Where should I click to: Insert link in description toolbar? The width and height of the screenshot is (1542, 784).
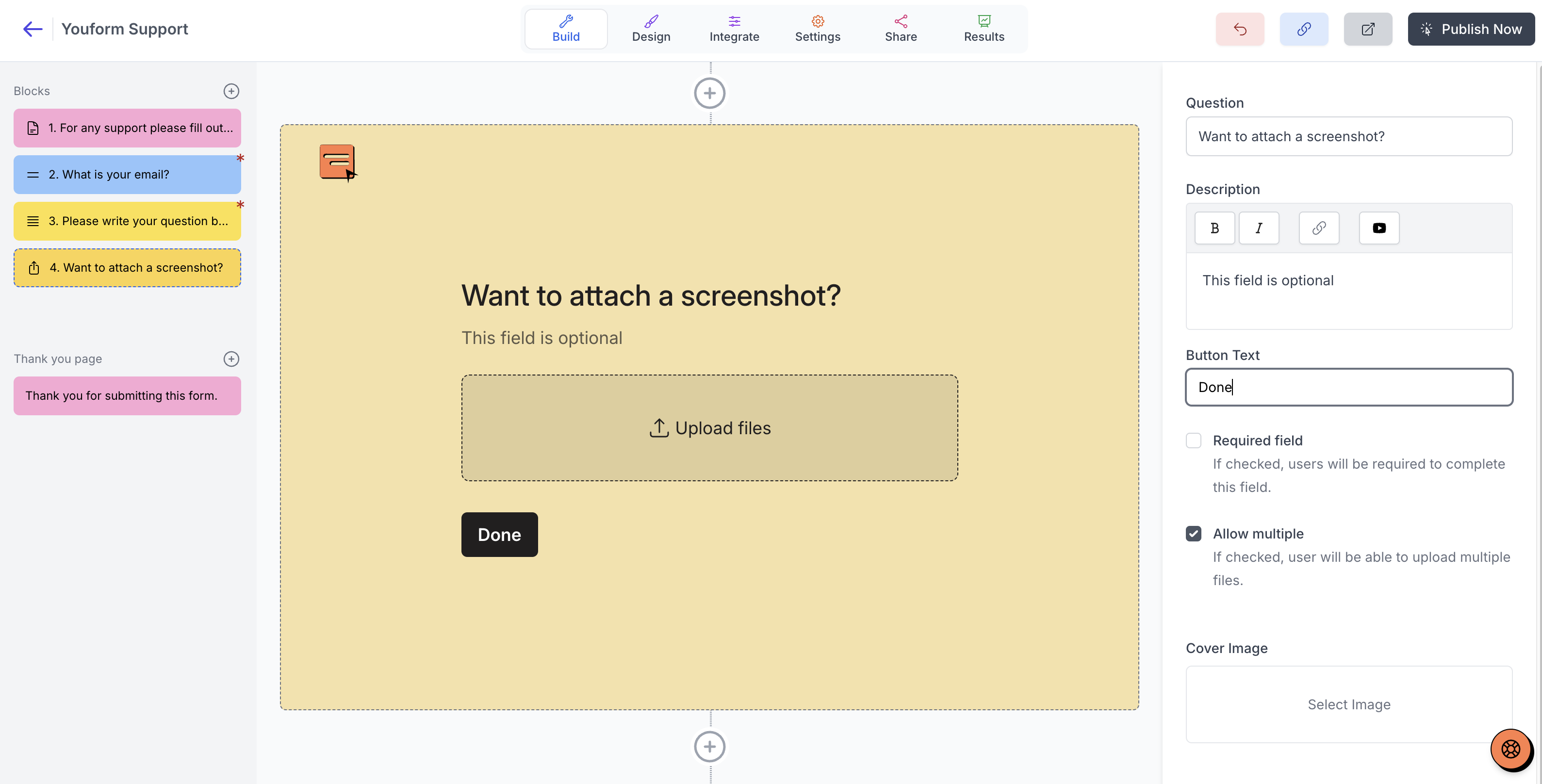tap(1319, 228)
